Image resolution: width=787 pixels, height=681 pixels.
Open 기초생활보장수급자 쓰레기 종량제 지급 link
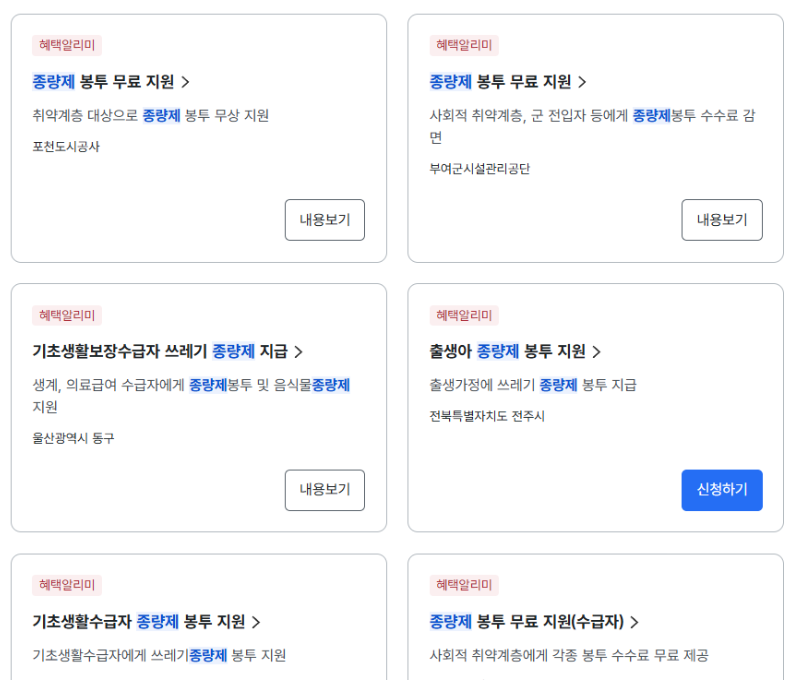pyautogui.click(x=167, y=351)
